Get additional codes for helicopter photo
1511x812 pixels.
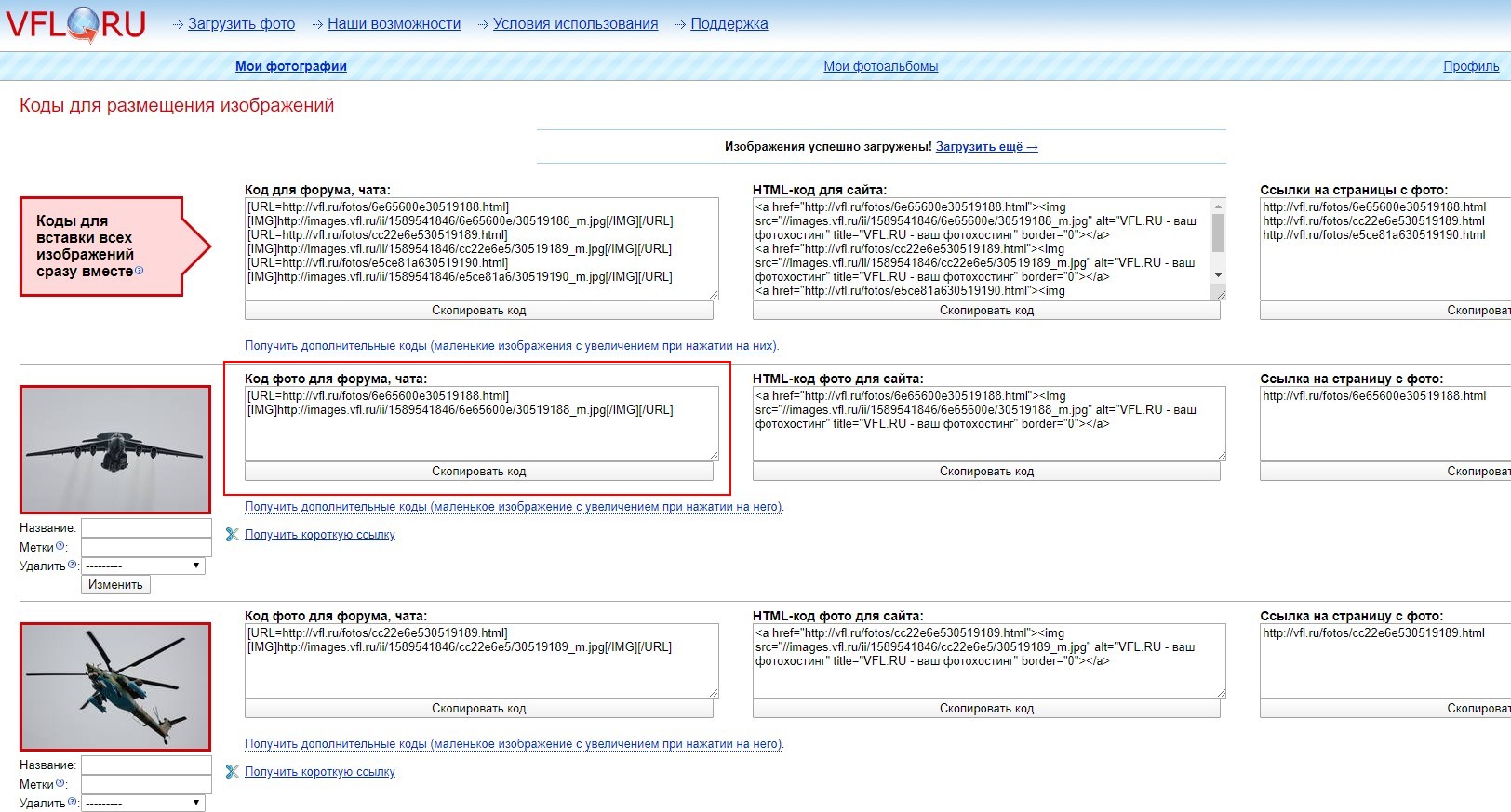point(514,744)
